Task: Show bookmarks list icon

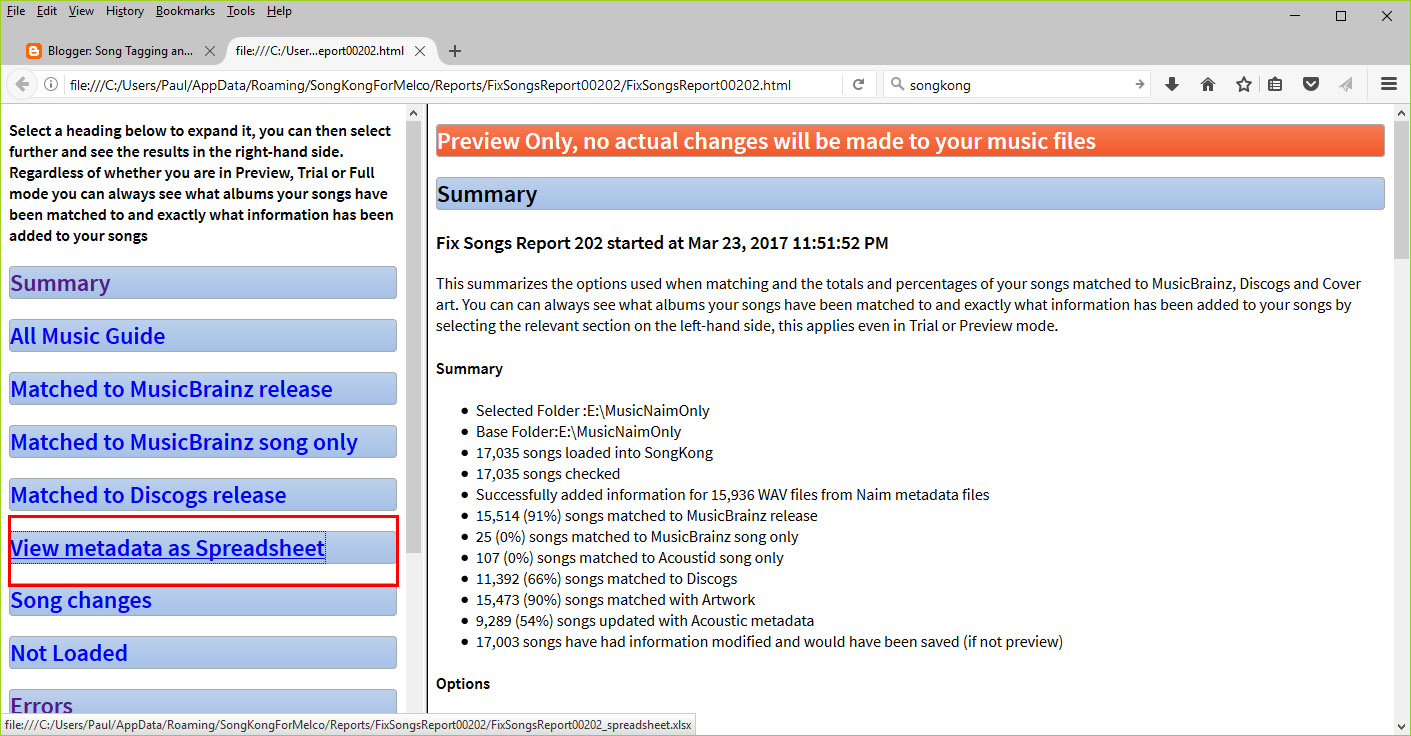Action: [x=1275, y=85]
